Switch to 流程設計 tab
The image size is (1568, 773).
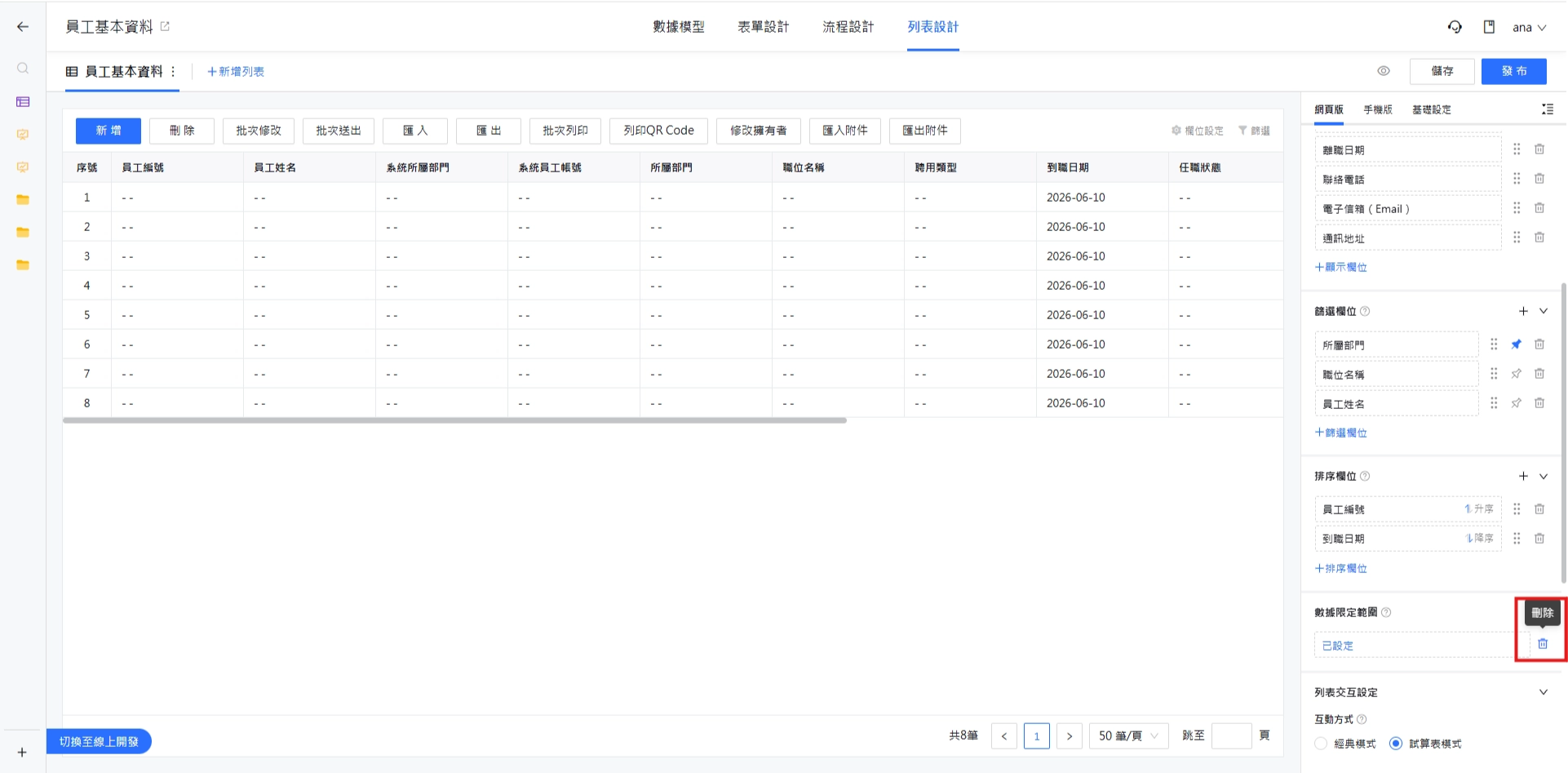pos(848,27)
